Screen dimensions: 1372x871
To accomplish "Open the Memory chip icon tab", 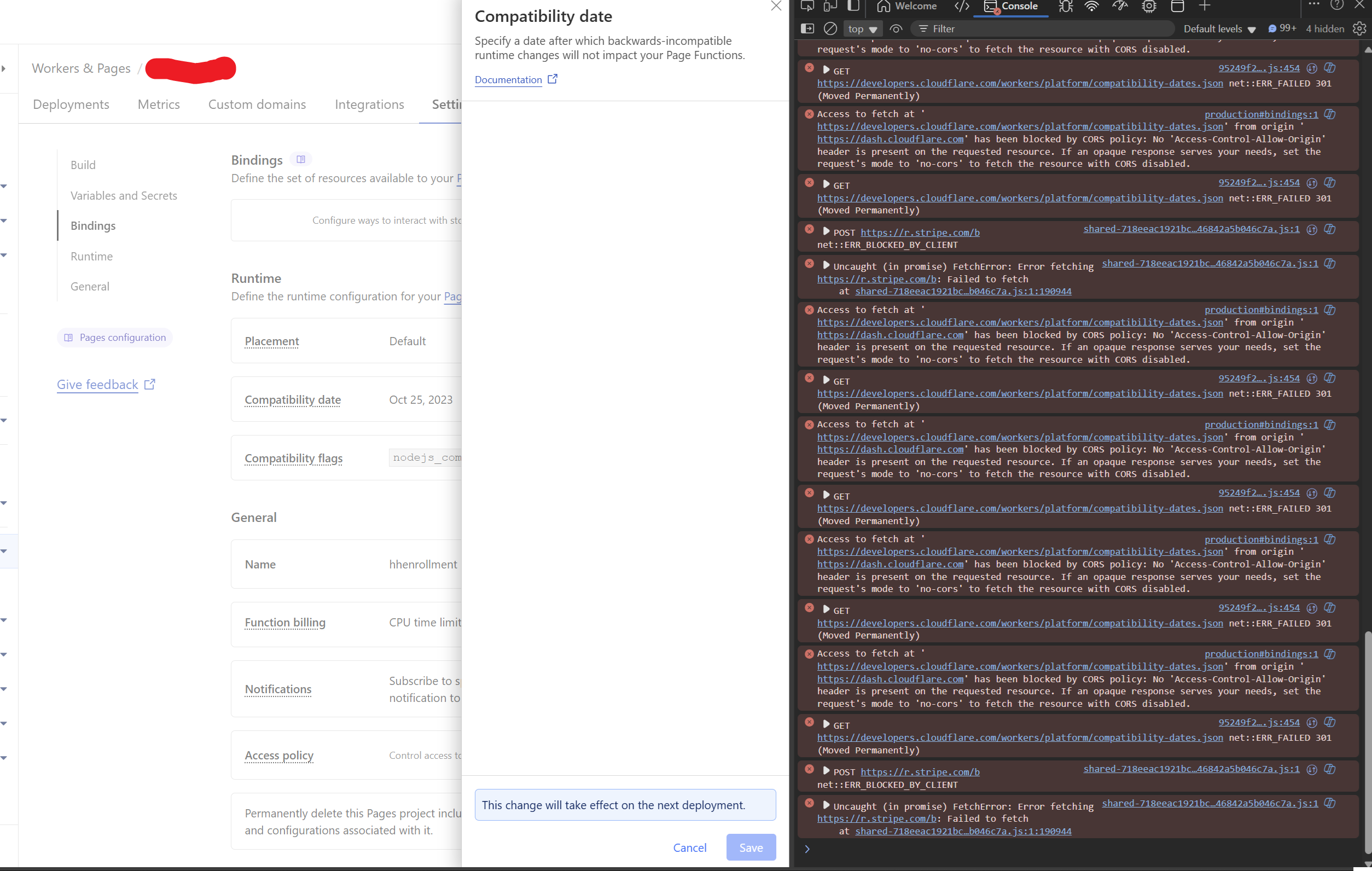I will click(x=1149, y=6).
